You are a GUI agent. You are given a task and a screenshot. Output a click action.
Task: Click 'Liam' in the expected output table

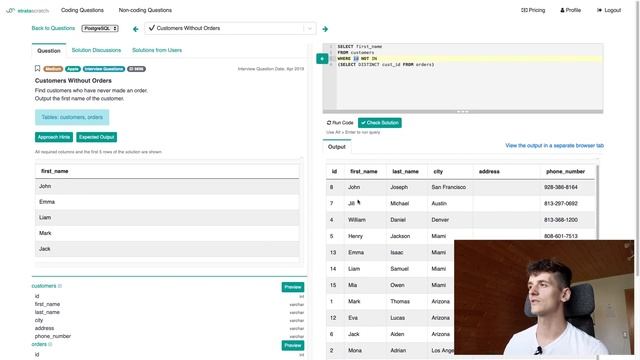(x=45, y=218)
